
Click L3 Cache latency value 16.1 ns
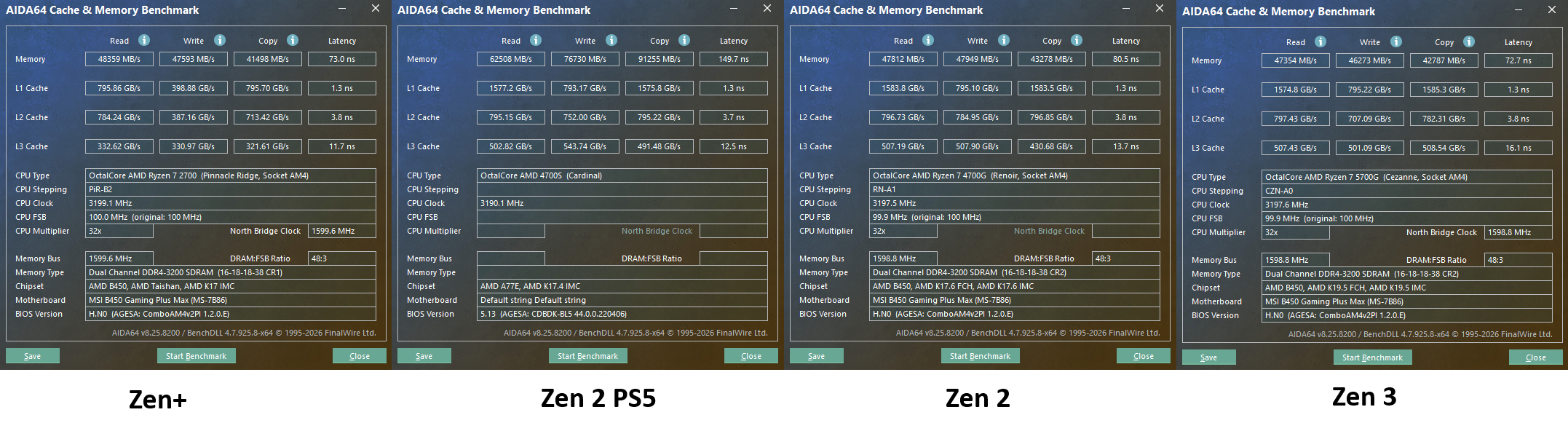click(x=1518, y=148)
